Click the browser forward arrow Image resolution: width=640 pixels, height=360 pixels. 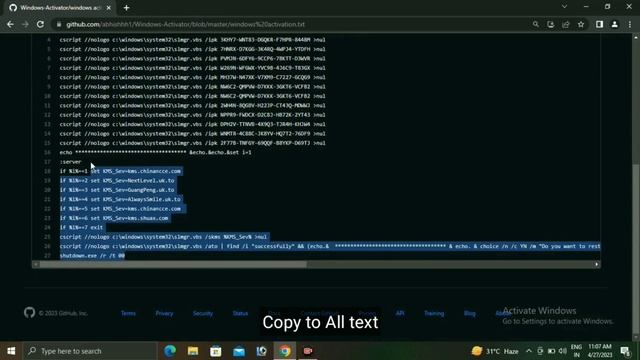tap(25, 24)
